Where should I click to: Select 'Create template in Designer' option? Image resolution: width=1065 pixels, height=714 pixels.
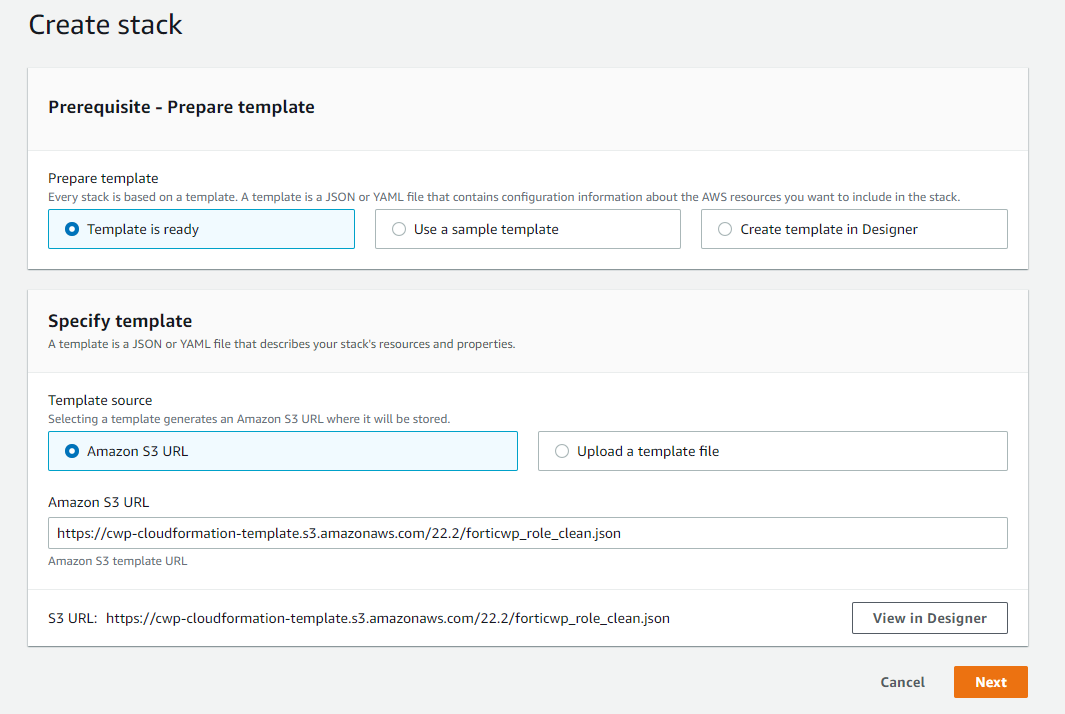click(x=725, y=229)
